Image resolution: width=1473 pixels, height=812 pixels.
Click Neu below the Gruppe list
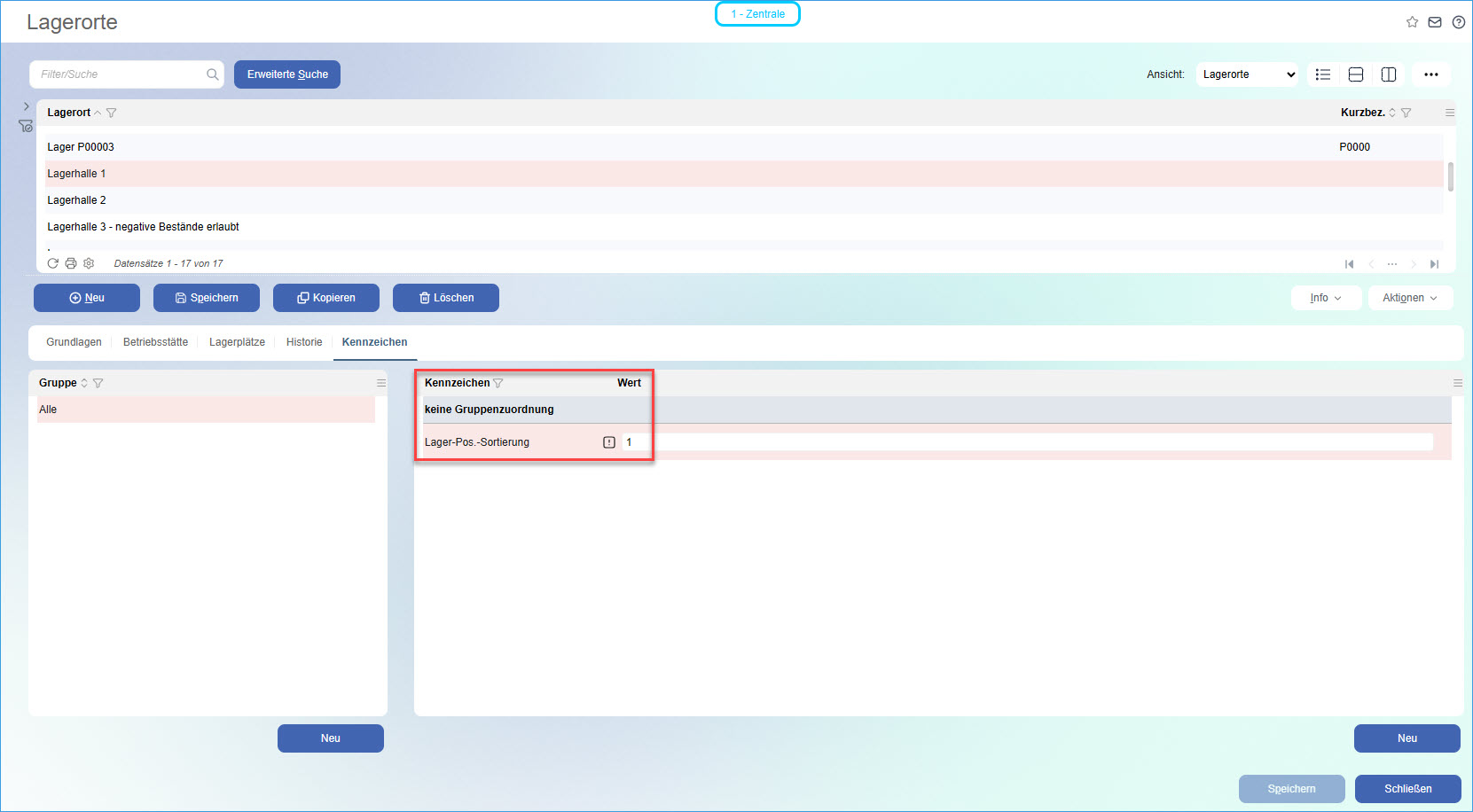(x=331, y=738)
